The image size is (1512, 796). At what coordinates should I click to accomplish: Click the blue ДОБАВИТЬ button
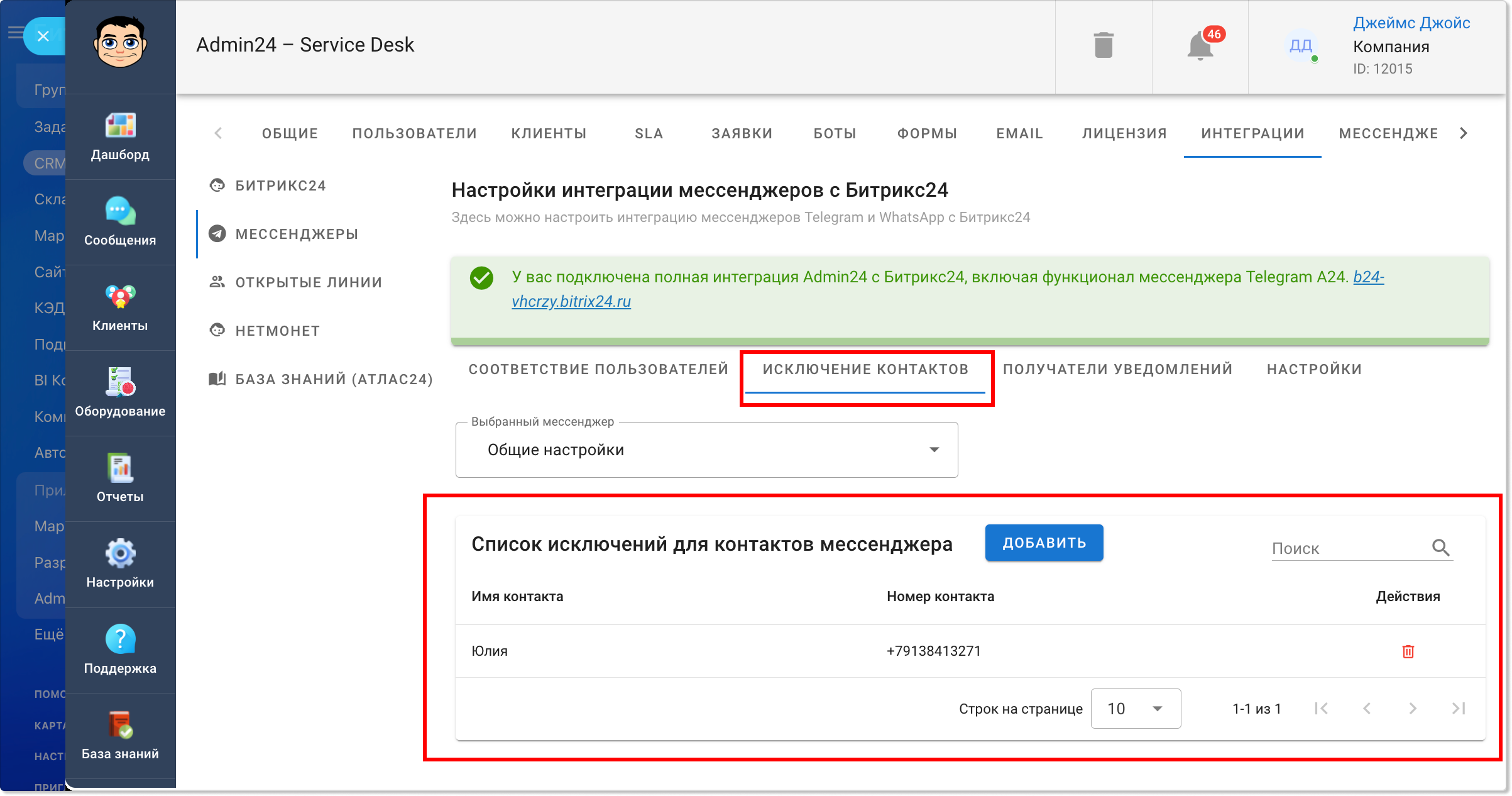click(x=1044, y=543)
